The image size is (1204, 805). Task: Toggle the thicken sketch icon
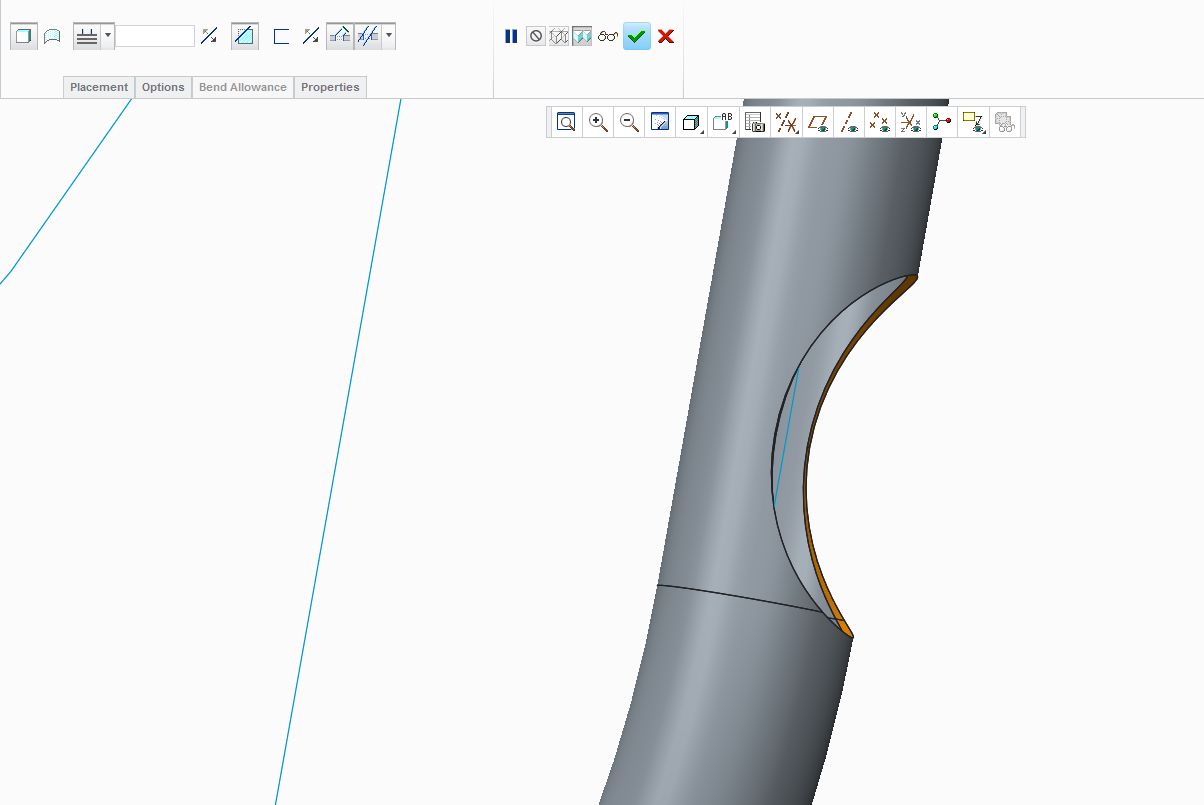pos(281,37)
